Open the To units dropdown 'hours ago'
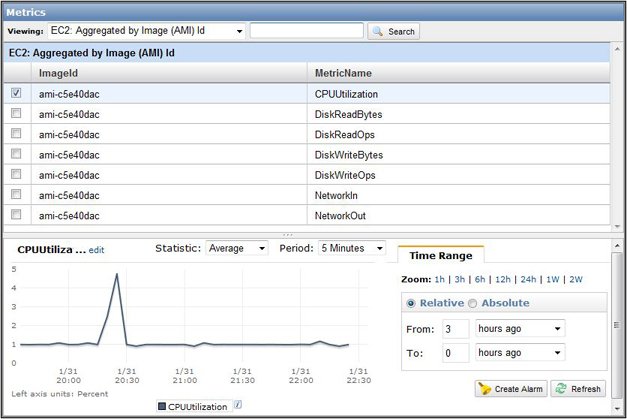Image resolution: width=627 pixels, height=419 pixels. tap(520, 353)
